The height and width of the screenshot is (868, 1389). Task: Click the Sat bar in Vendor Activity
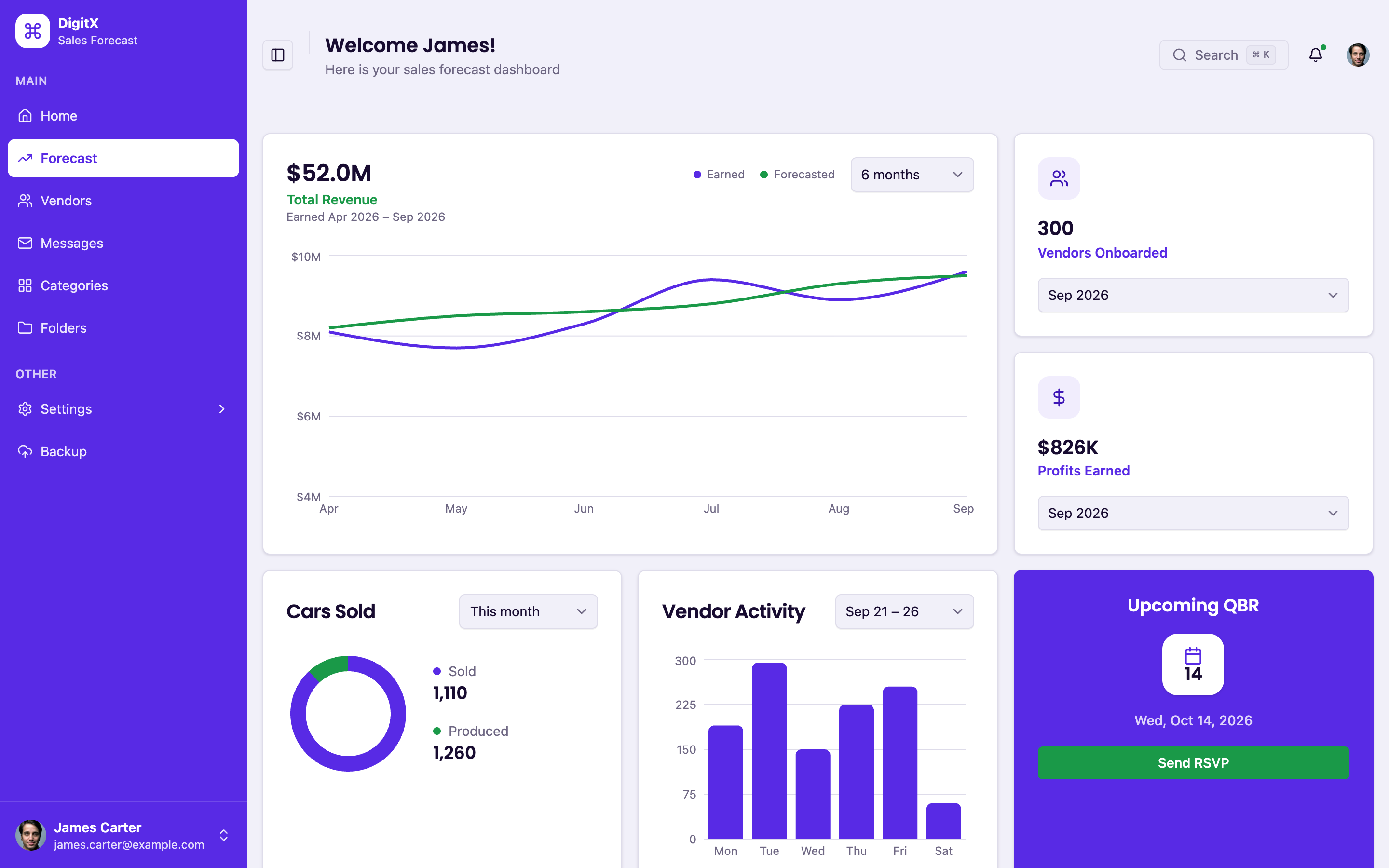point(943,821)
